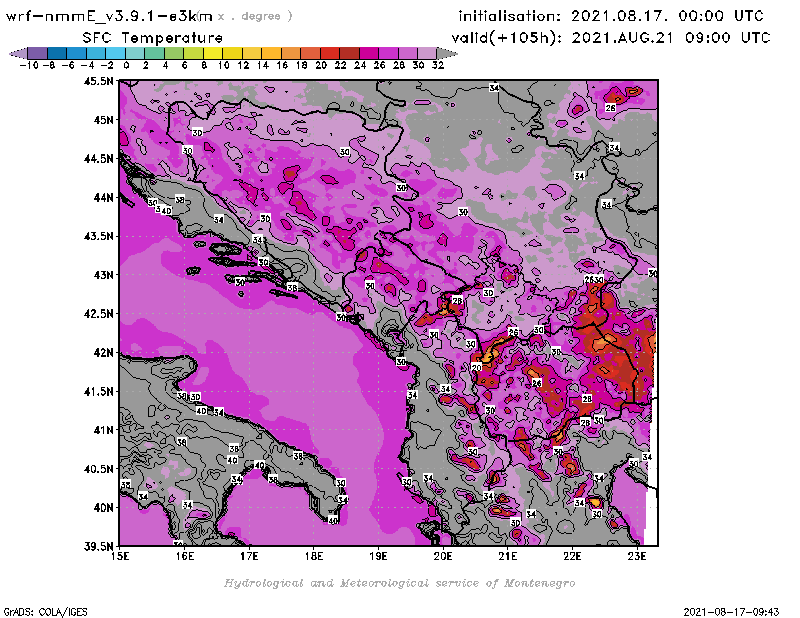Click the 41N latitude label
800x618 pixels.
pyautogui.click(x=103, y=430)
